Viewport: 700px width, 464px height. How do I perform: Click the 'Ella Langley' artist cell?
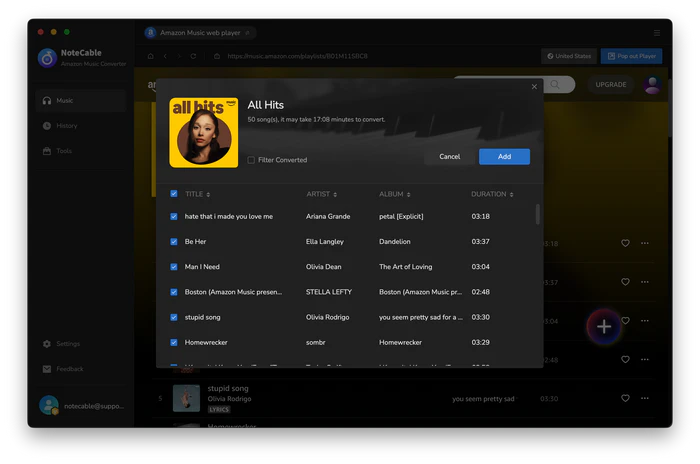tap(325, 242)
